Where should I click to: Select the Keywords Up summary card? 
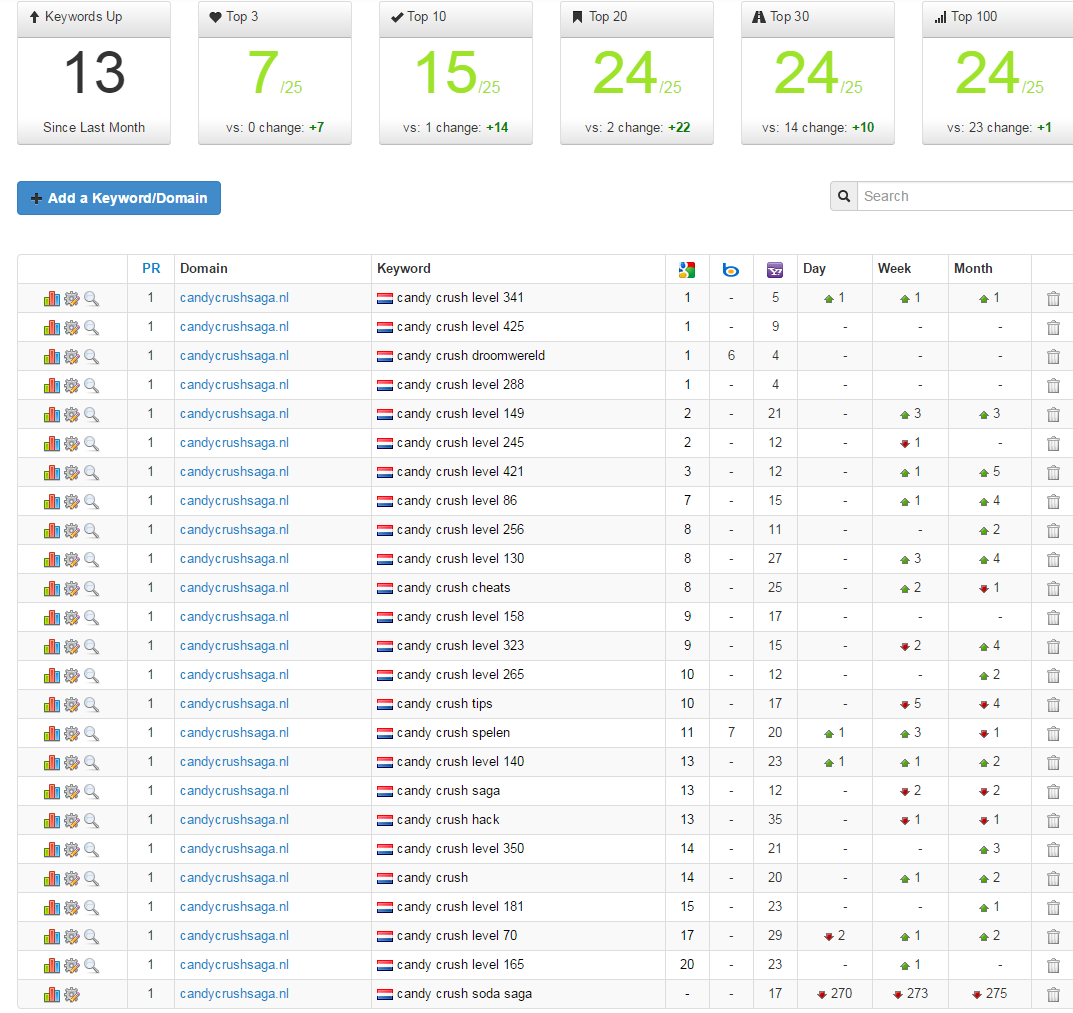94,73
